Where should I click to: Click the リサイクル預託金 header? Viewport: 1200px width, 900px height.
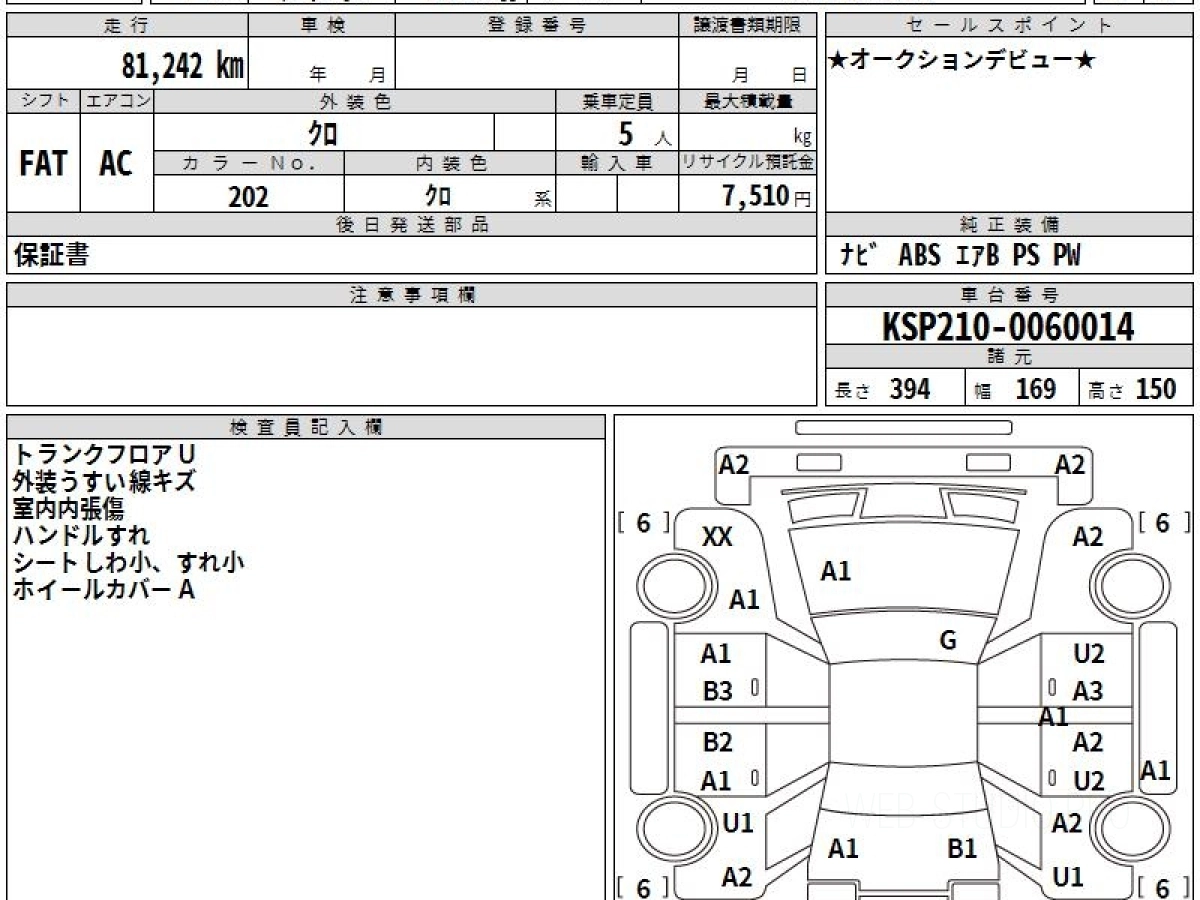point(747,163)
